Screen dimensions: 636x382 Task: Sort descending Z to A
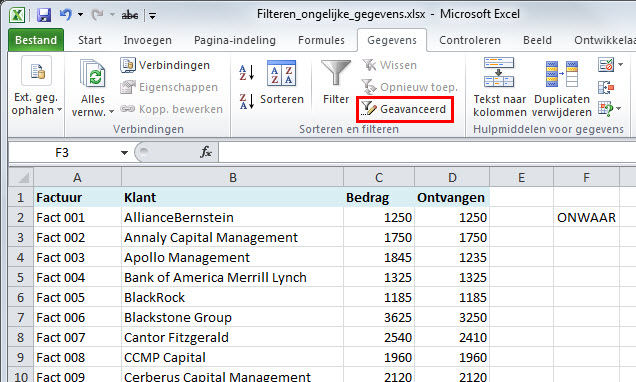(246, 101)
